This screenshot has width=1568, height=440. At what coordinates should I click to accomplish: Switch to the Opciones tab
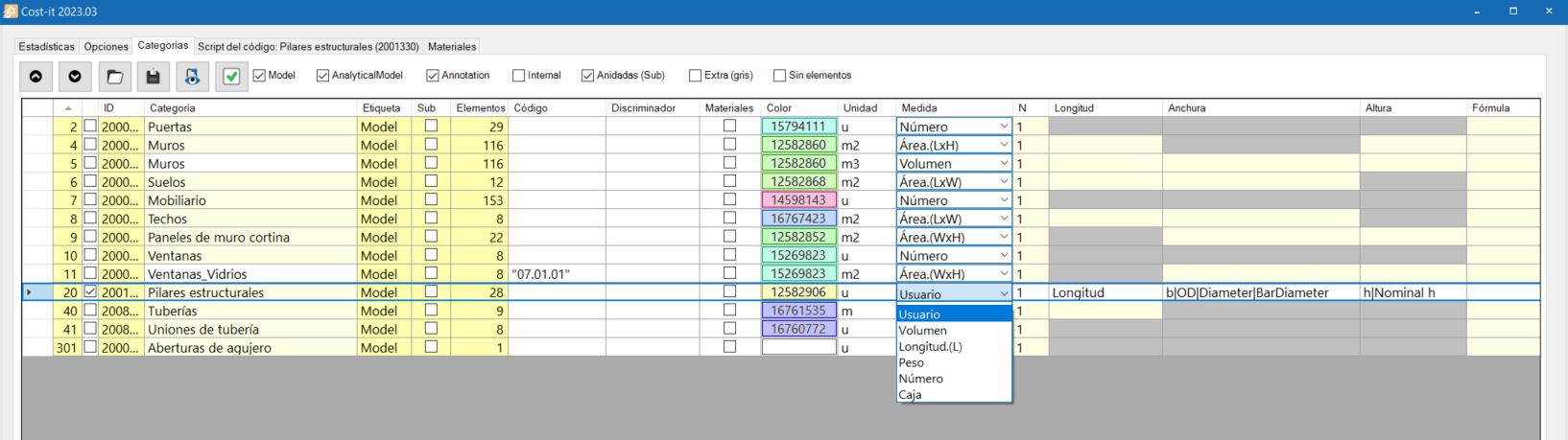point(106,46)
